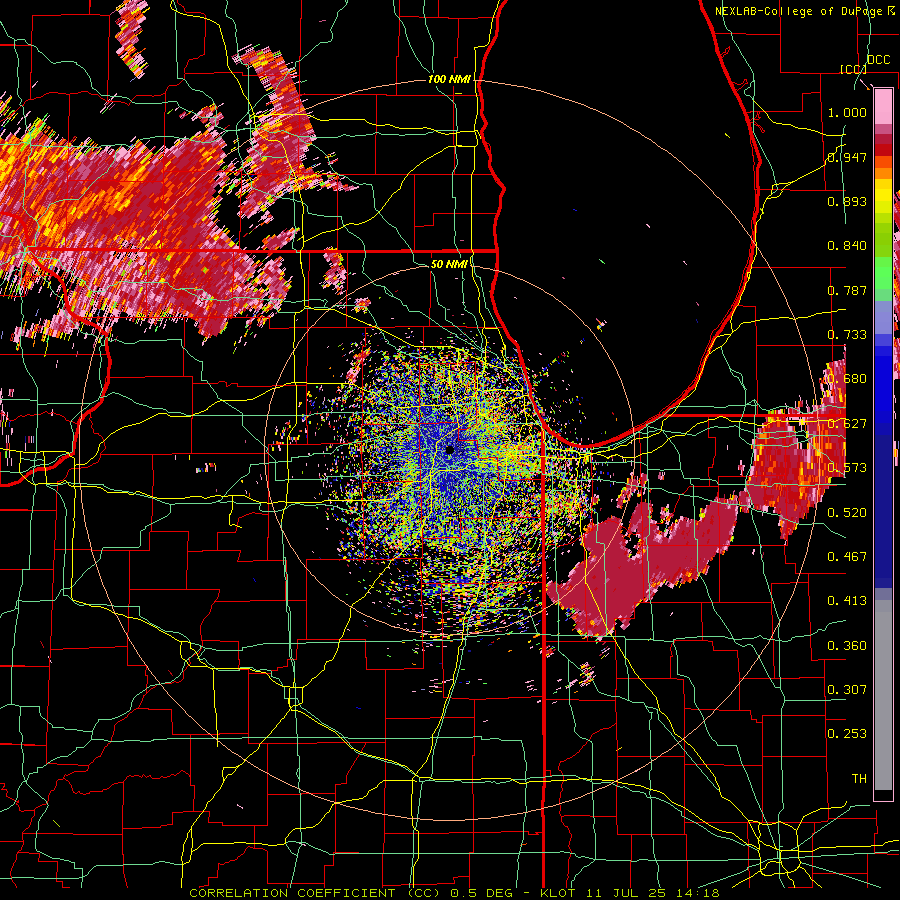Click the 50 NMI range ring label
Image resolution: width=900 pixels, height=900 pixels.
449,264
